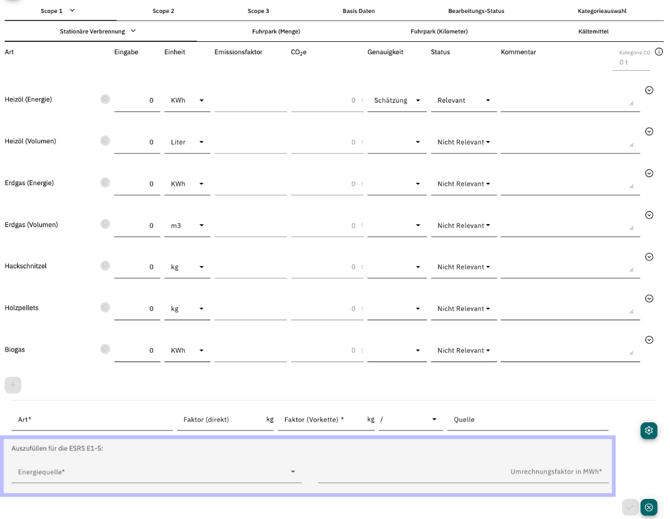The height and width of the screenshot is (519, 670).
Task: Open the Kategorieauswahl tab
Action: 602,11
